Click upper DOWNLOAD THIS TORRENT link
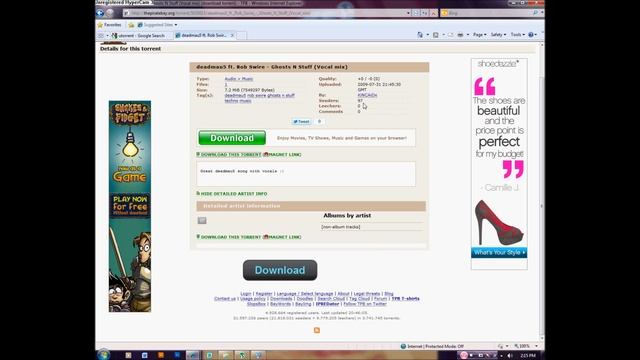This screenshot has height=360, width=640. 231,155
